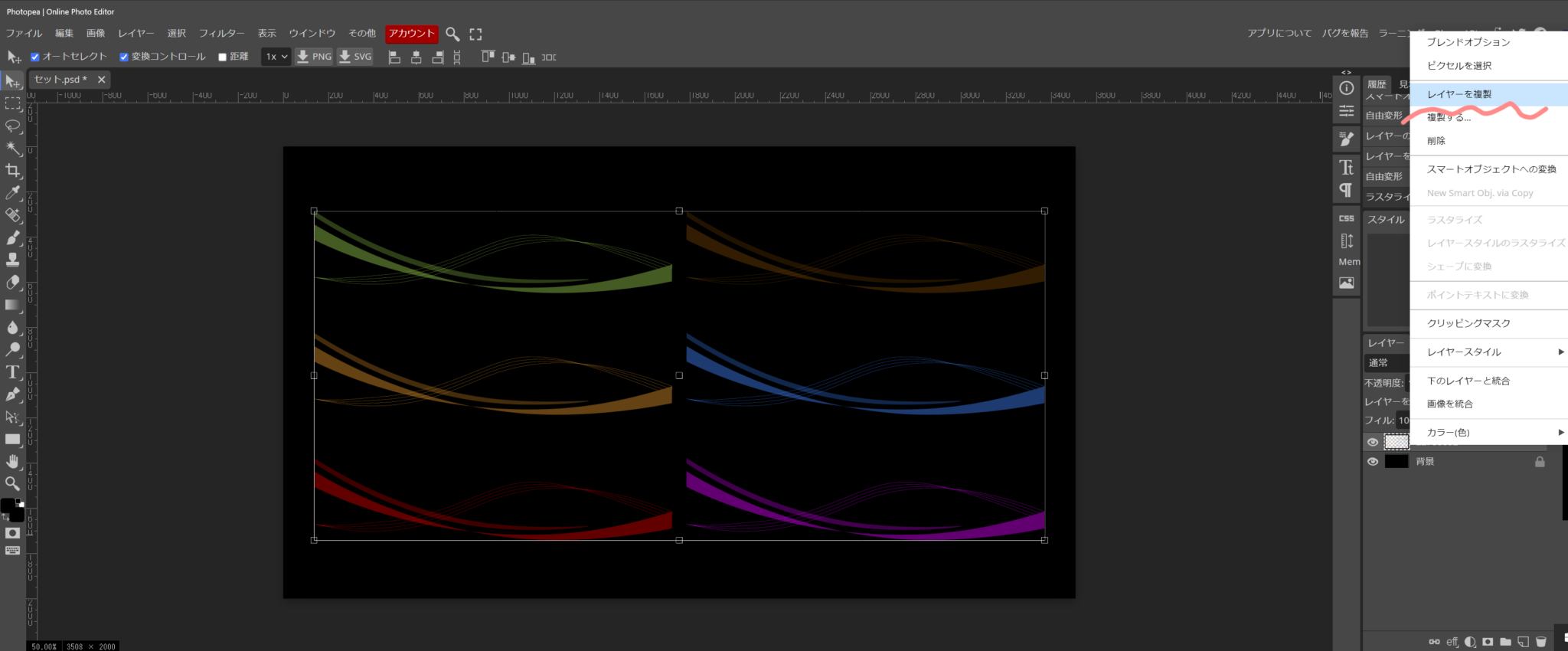Choose レイヤーを複製 from context menu

click(x=1459, y=94)
